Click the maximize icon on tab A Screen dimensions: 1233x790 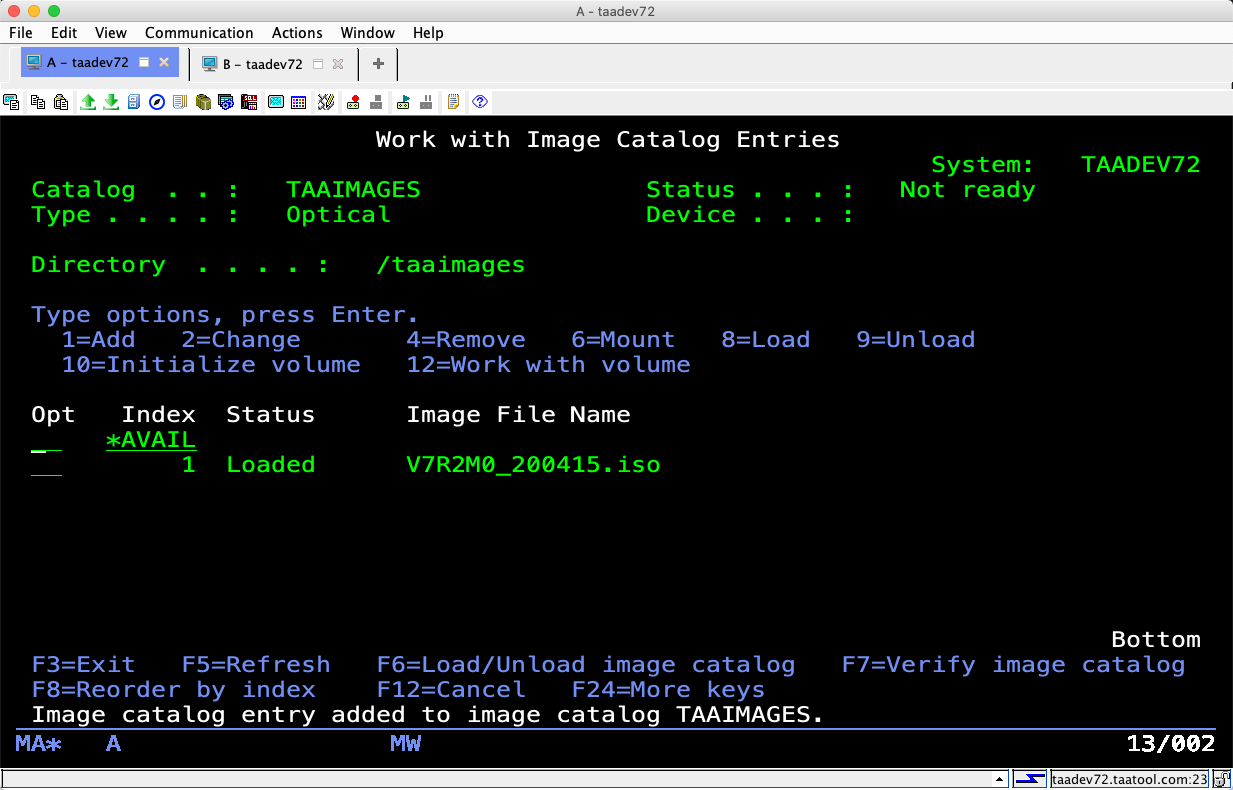[144, 62]
